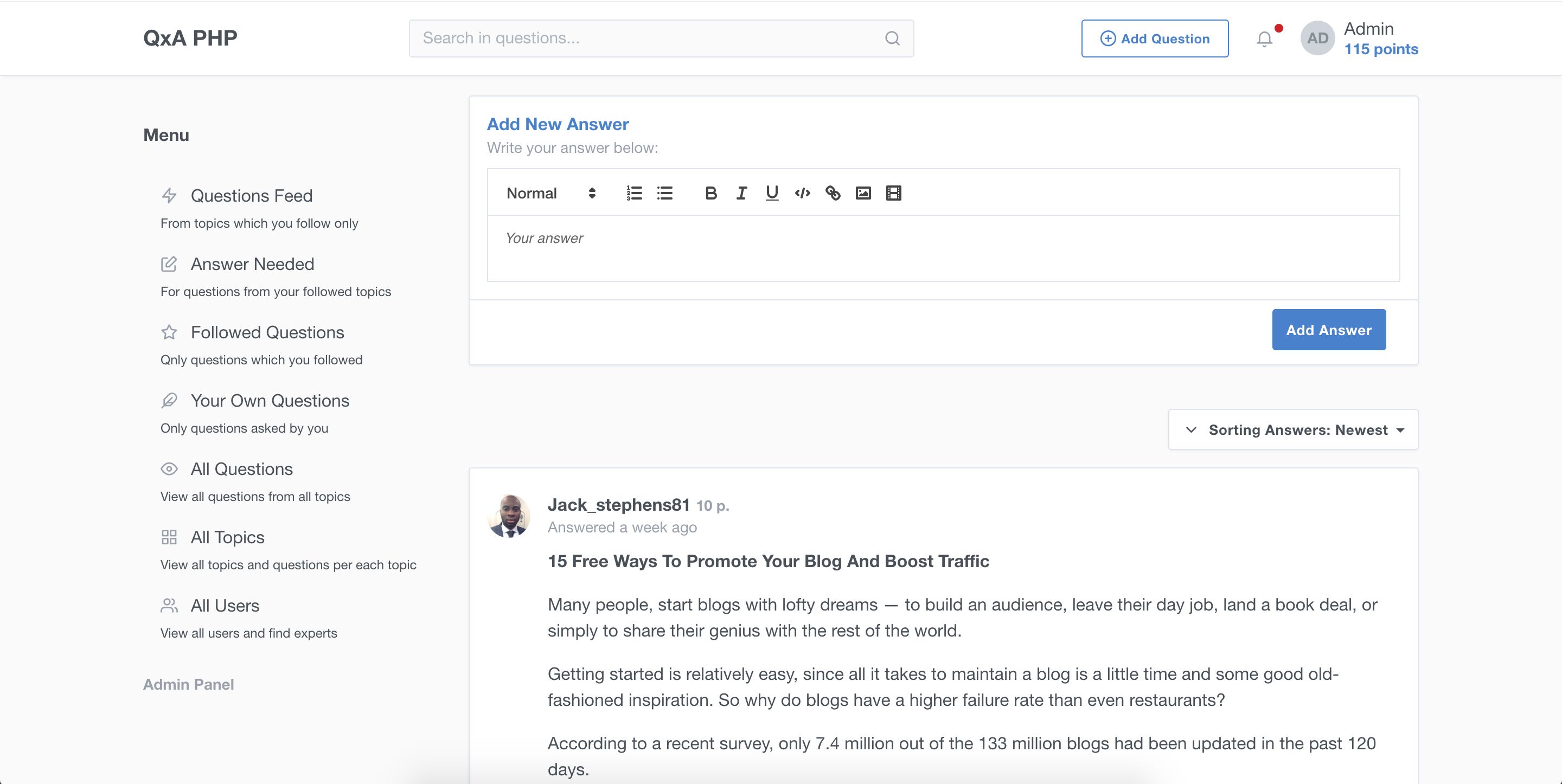Open the Normal text style dropdown
Image resolution: width=1562 pixels, height=784 pixels.
[x=550, y=194]
